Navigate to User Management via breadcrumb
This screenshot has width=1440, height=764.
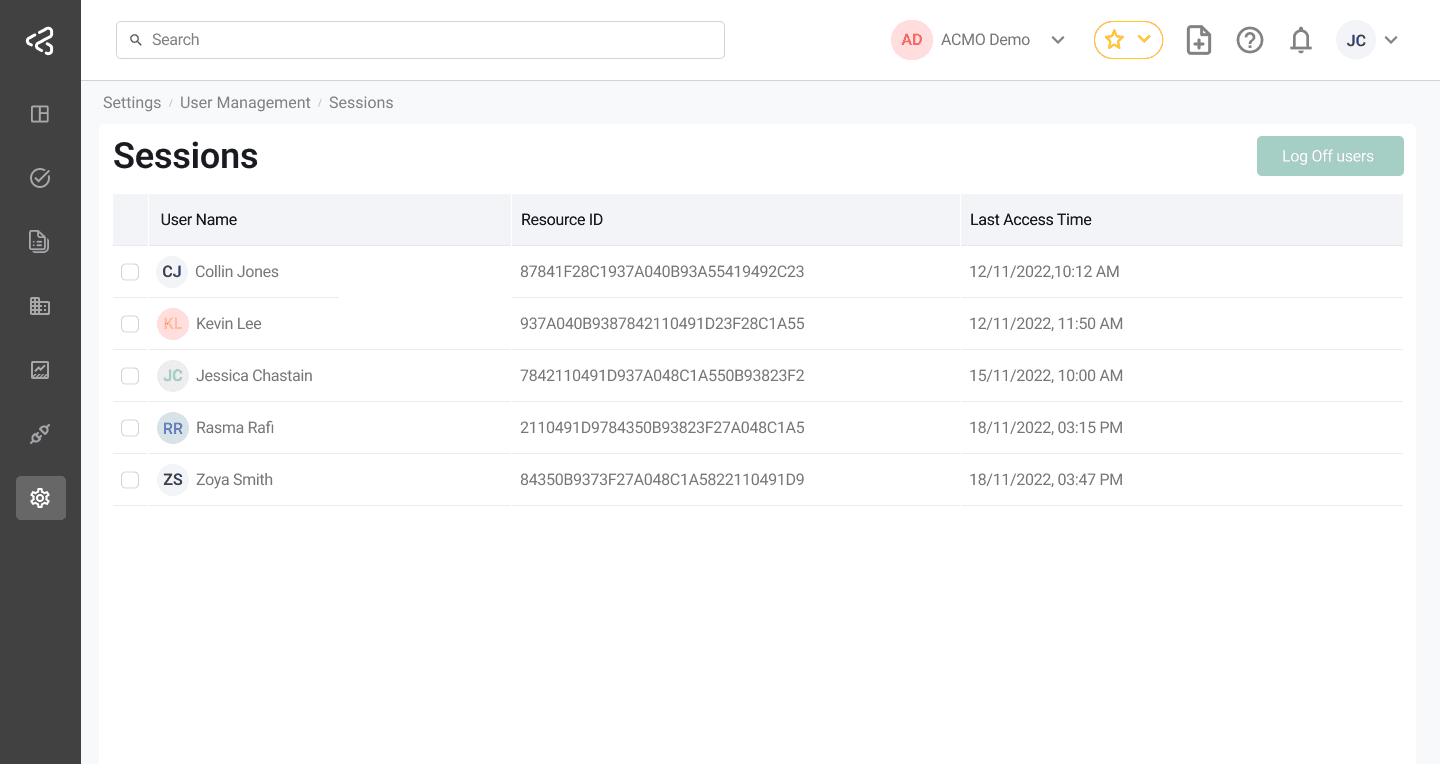[245, 102]
